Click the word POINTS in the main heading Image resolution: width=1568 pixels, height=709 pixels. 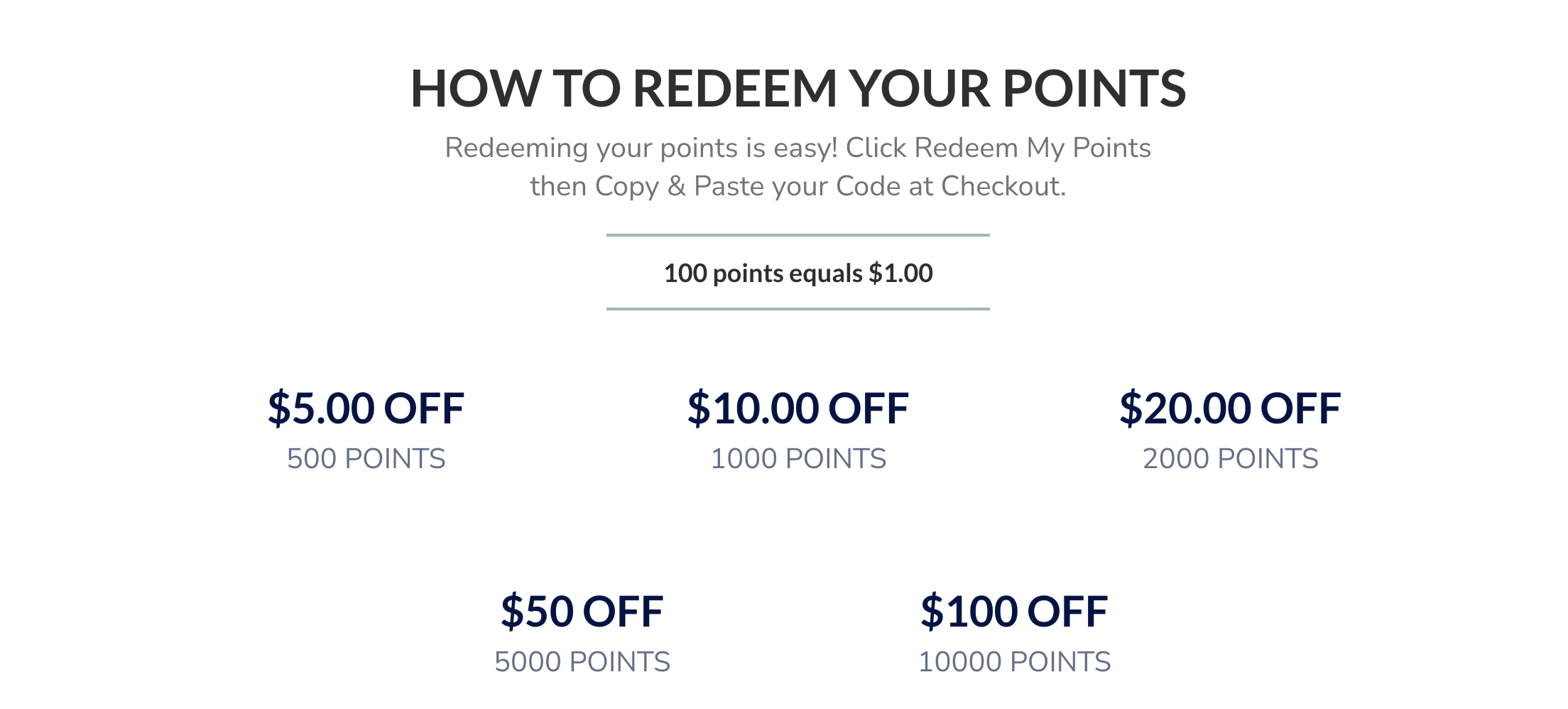click(x=1094, y=89)
